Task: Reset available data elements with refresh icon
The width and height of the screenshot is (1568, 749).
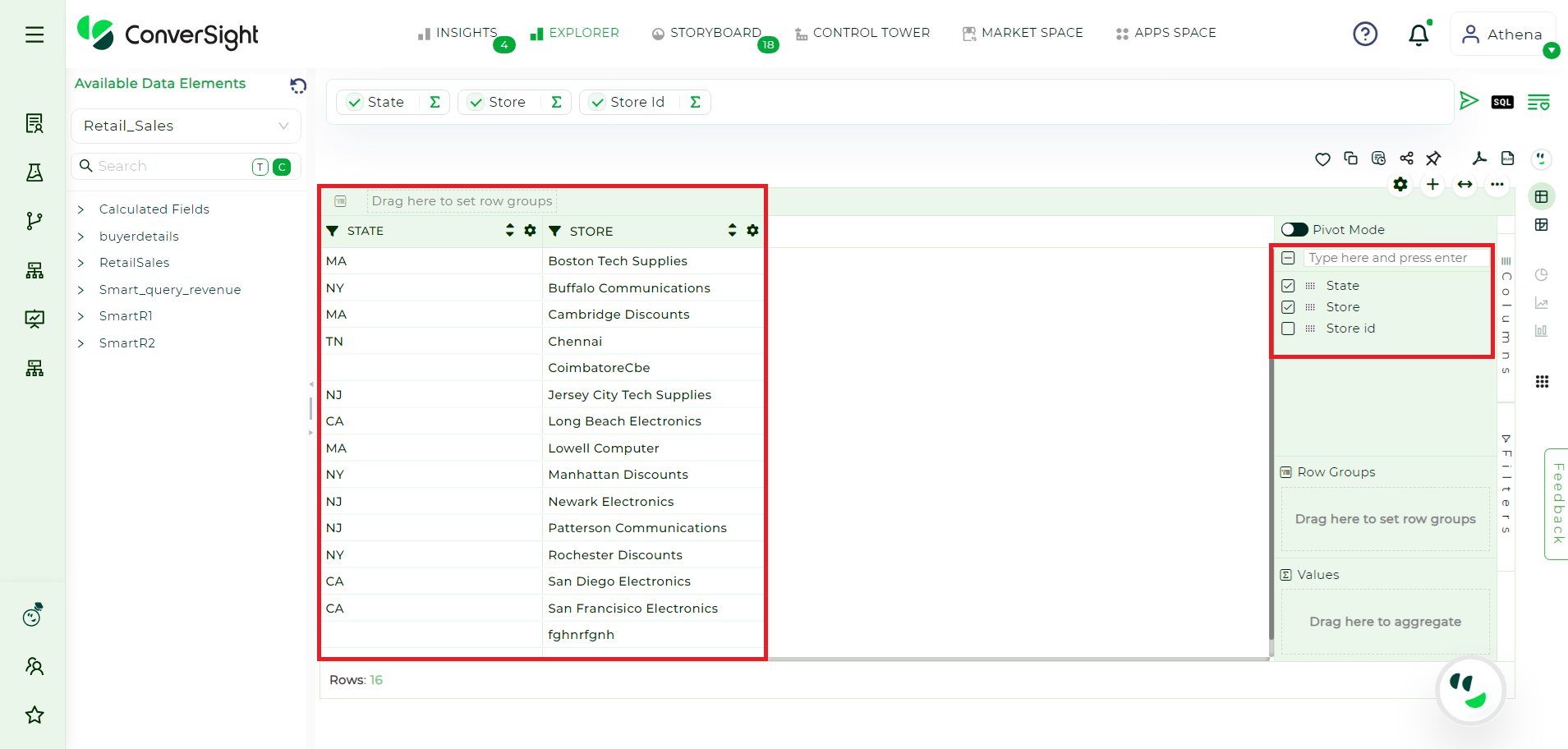Action: pos(298,85)
